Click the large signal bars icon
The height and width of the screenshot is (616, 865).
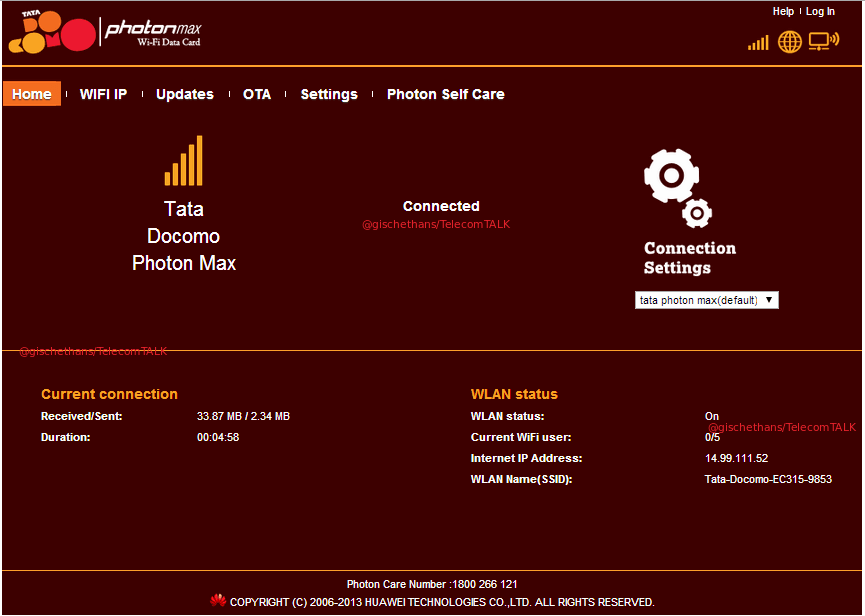[x=184, y=160]
